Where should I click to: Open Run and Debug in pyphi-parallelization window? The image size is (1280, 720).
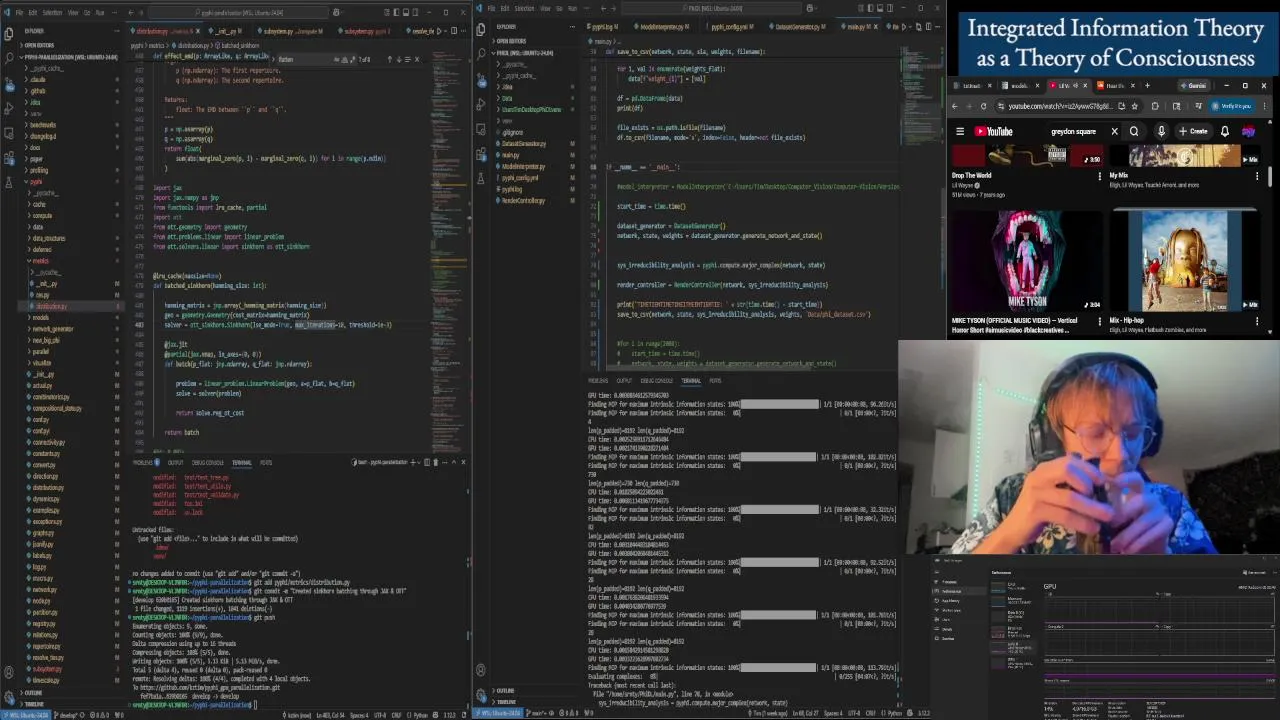coord(9,108)
